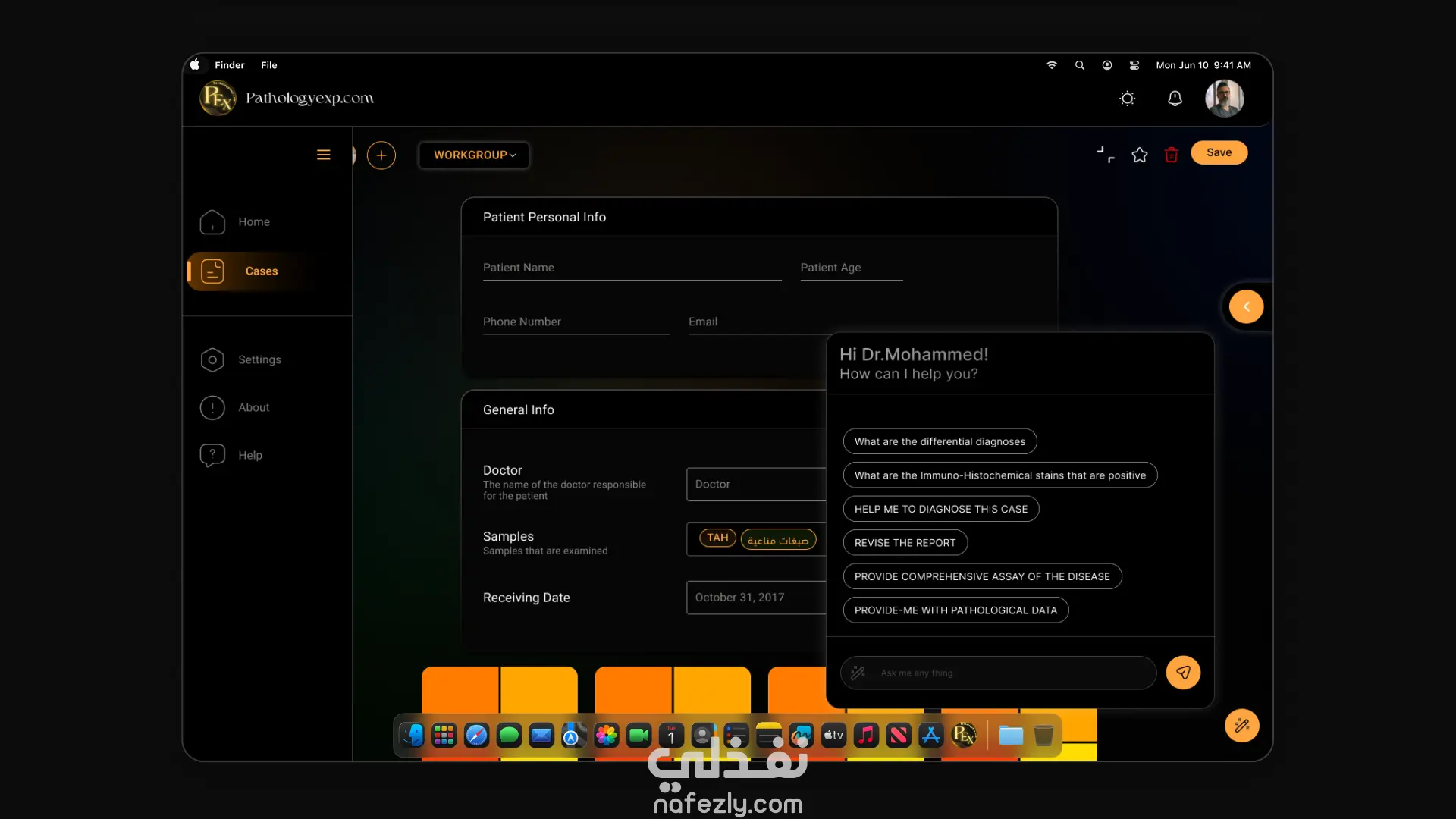
Task: Select HELP ME TO DIAGNOSE THIS CASE suggestion
Action: (940, 509)
